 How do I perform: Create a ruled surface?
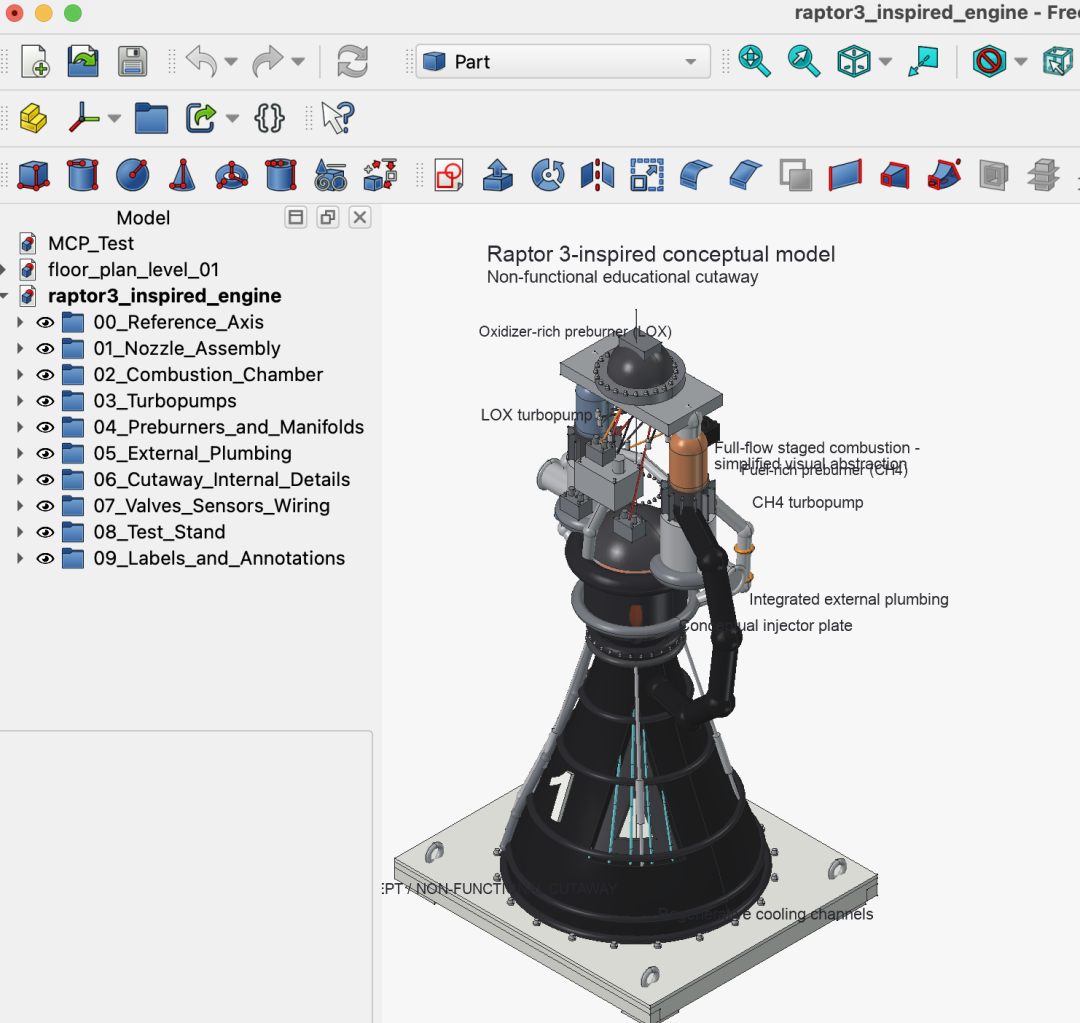(844, 175)
